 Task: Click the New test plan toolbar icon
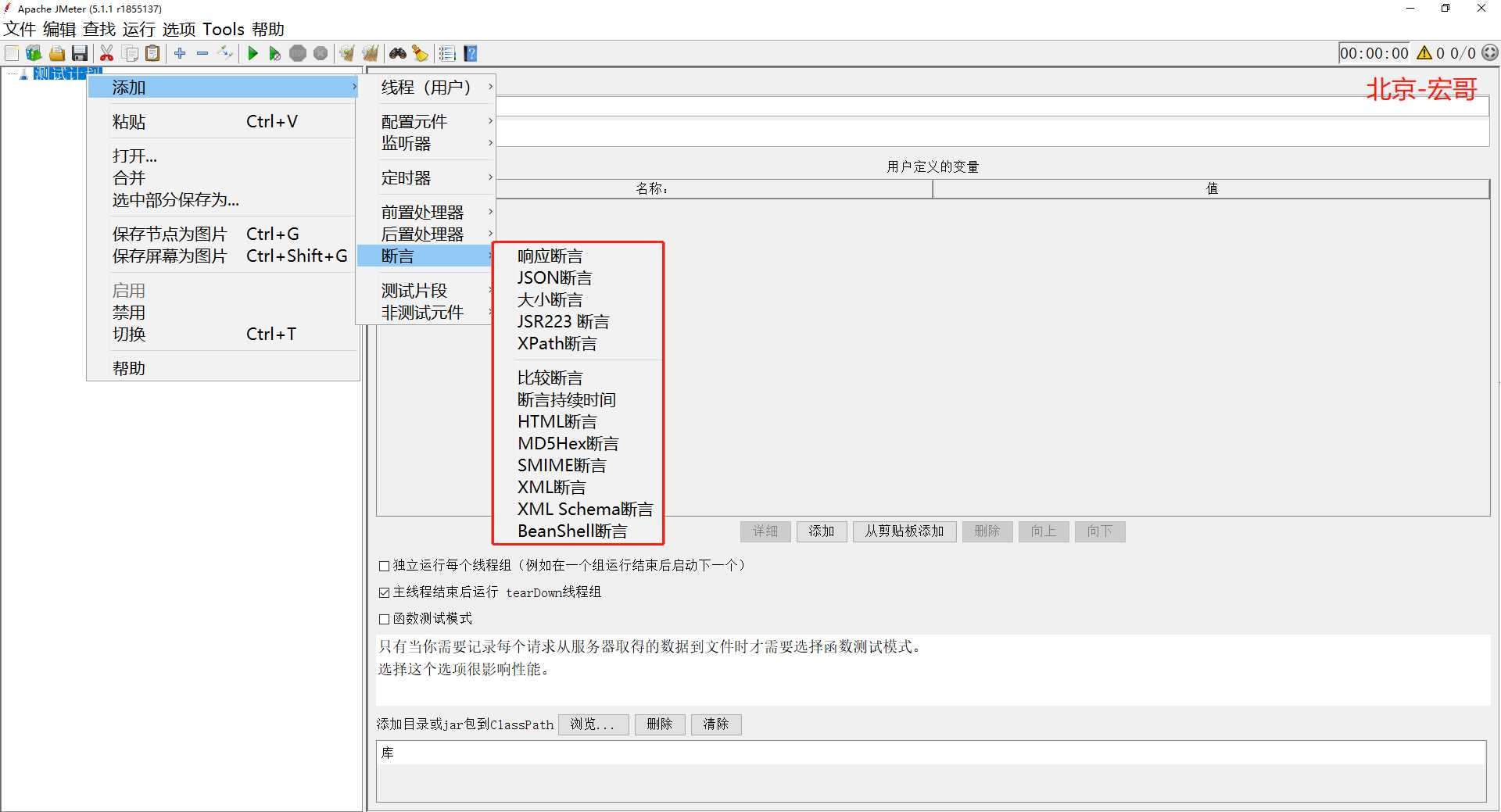point(12,53)
